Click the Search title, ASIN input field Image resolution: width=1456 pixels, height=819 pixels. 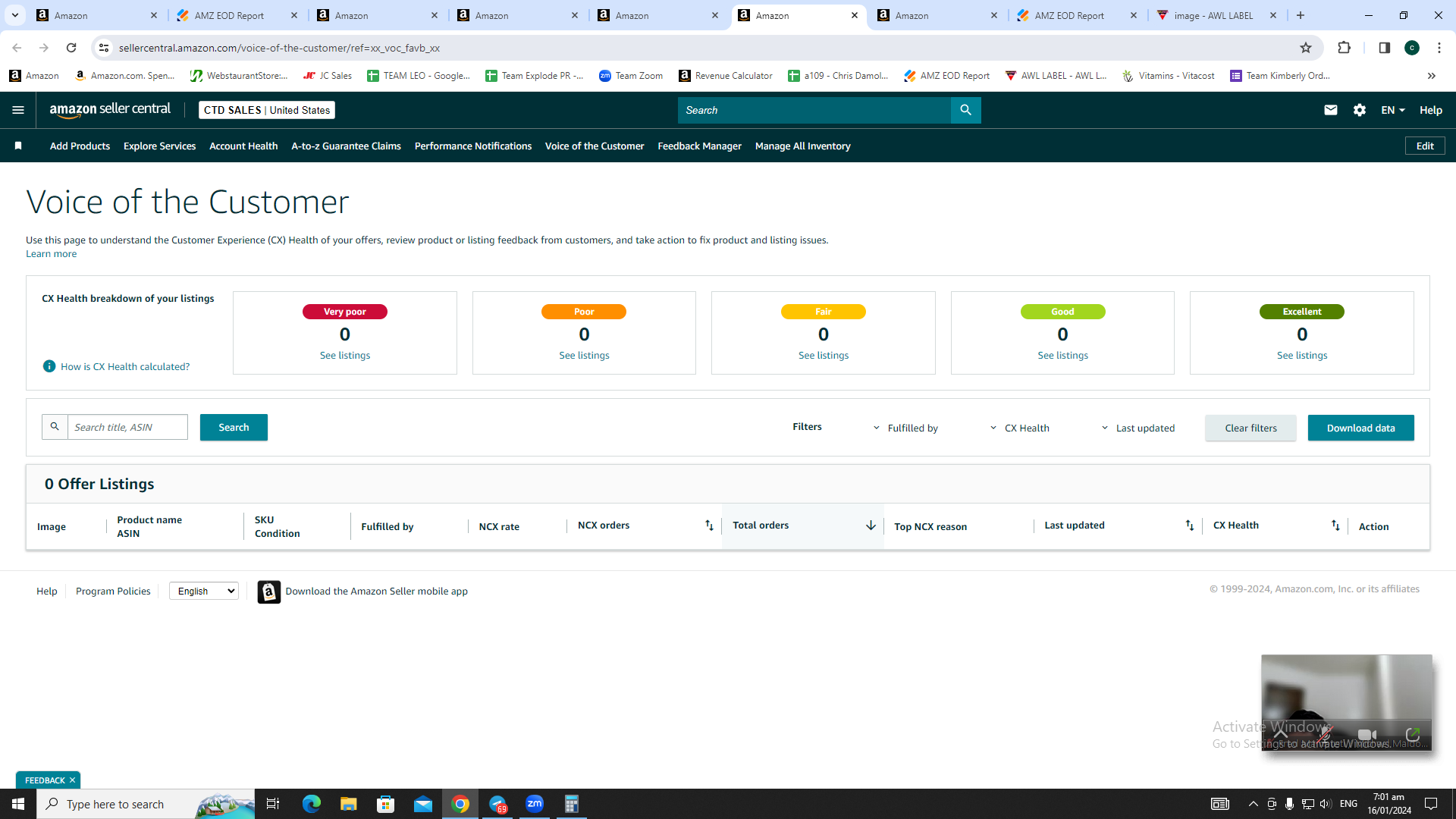127,427
